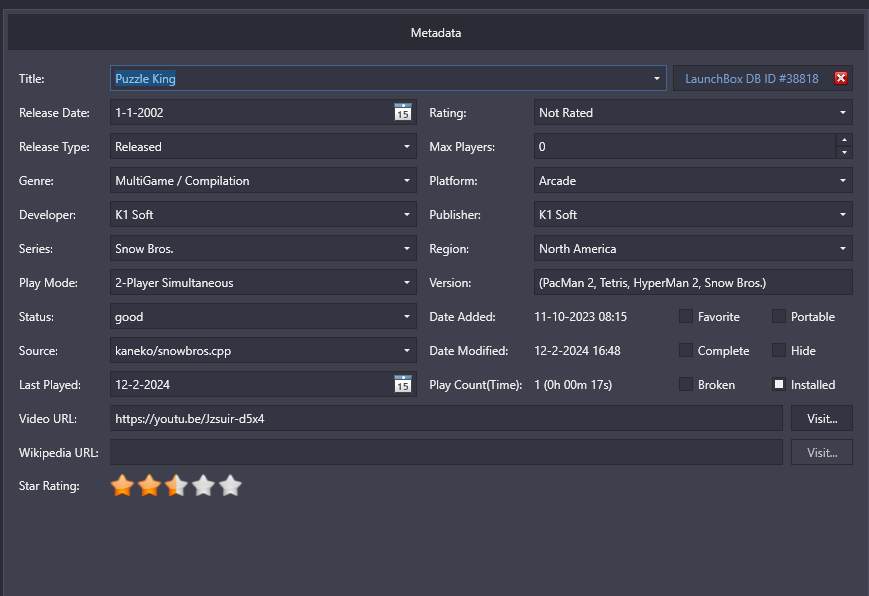Remove the LaunchBox DB ID with red X
869x596 pixels.
[841, 78]
